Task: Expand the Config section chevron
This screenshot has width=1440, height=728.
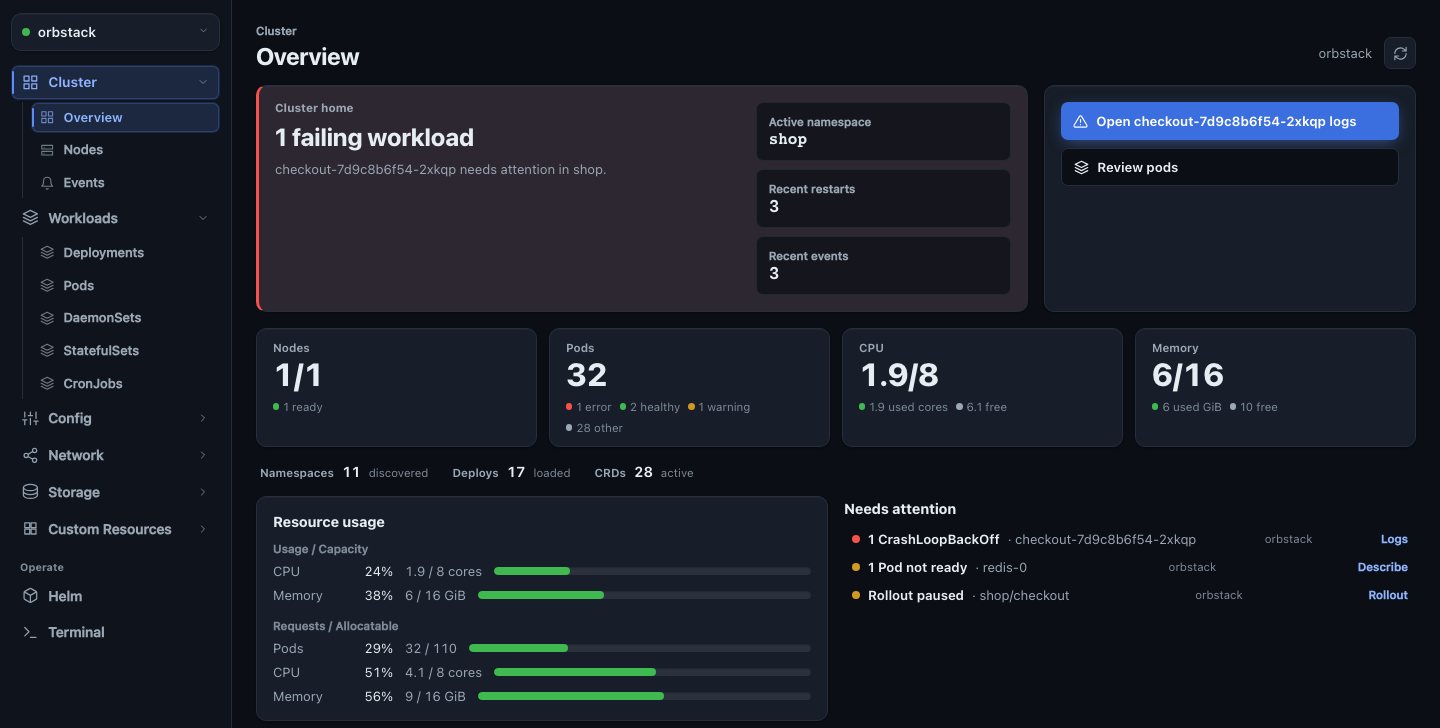Action: 203,418
